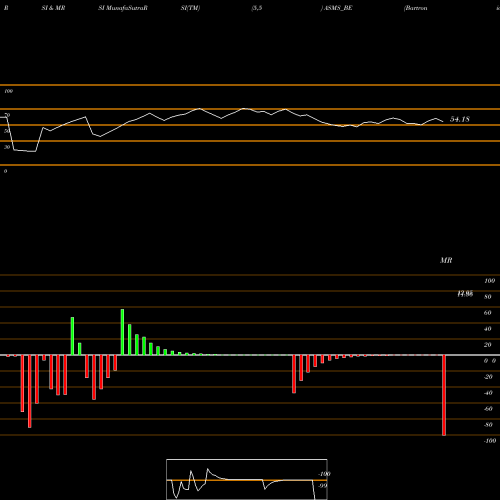Open the mini overview chart thumbnail

tap(247, 479)
